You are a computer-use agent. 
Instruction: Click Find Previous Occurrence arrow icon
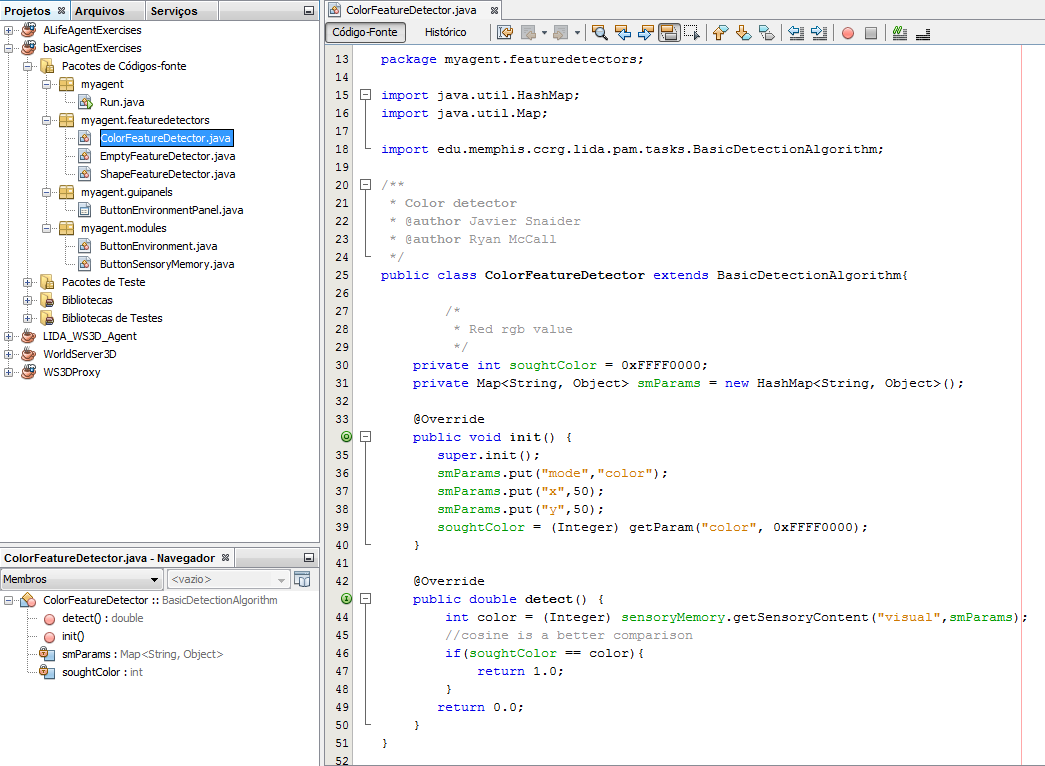click(623, 32)
